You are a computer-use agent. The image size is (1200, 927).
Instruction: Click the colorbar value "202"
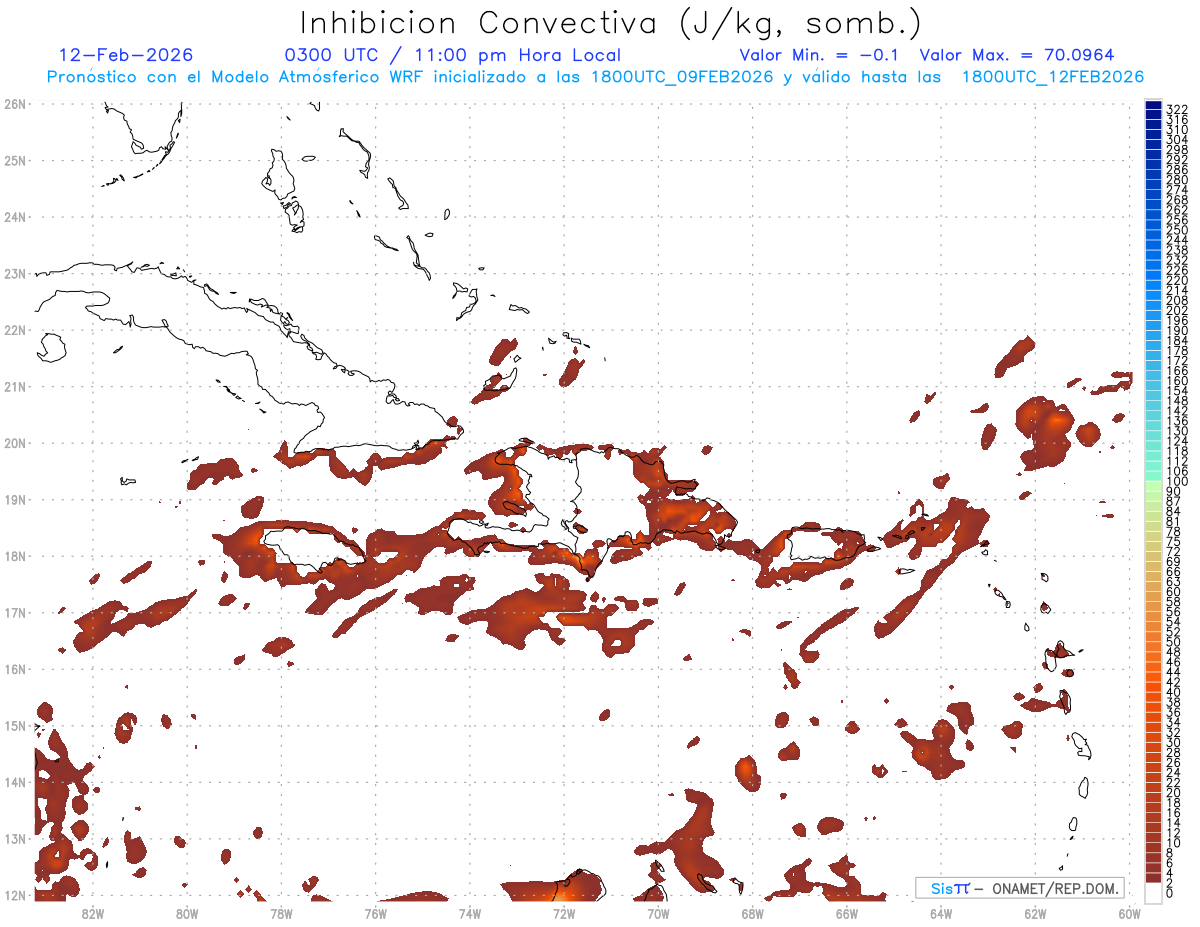[1176, 310]
